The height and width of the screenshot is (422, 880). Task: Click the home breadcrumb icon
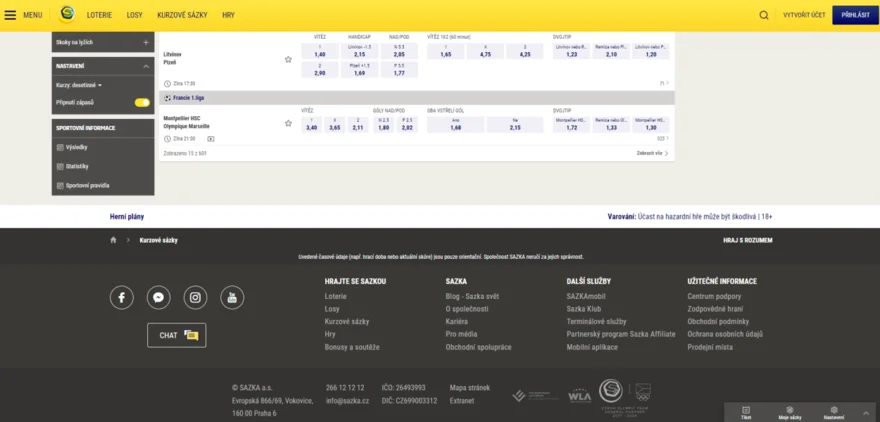click(113, 240)
